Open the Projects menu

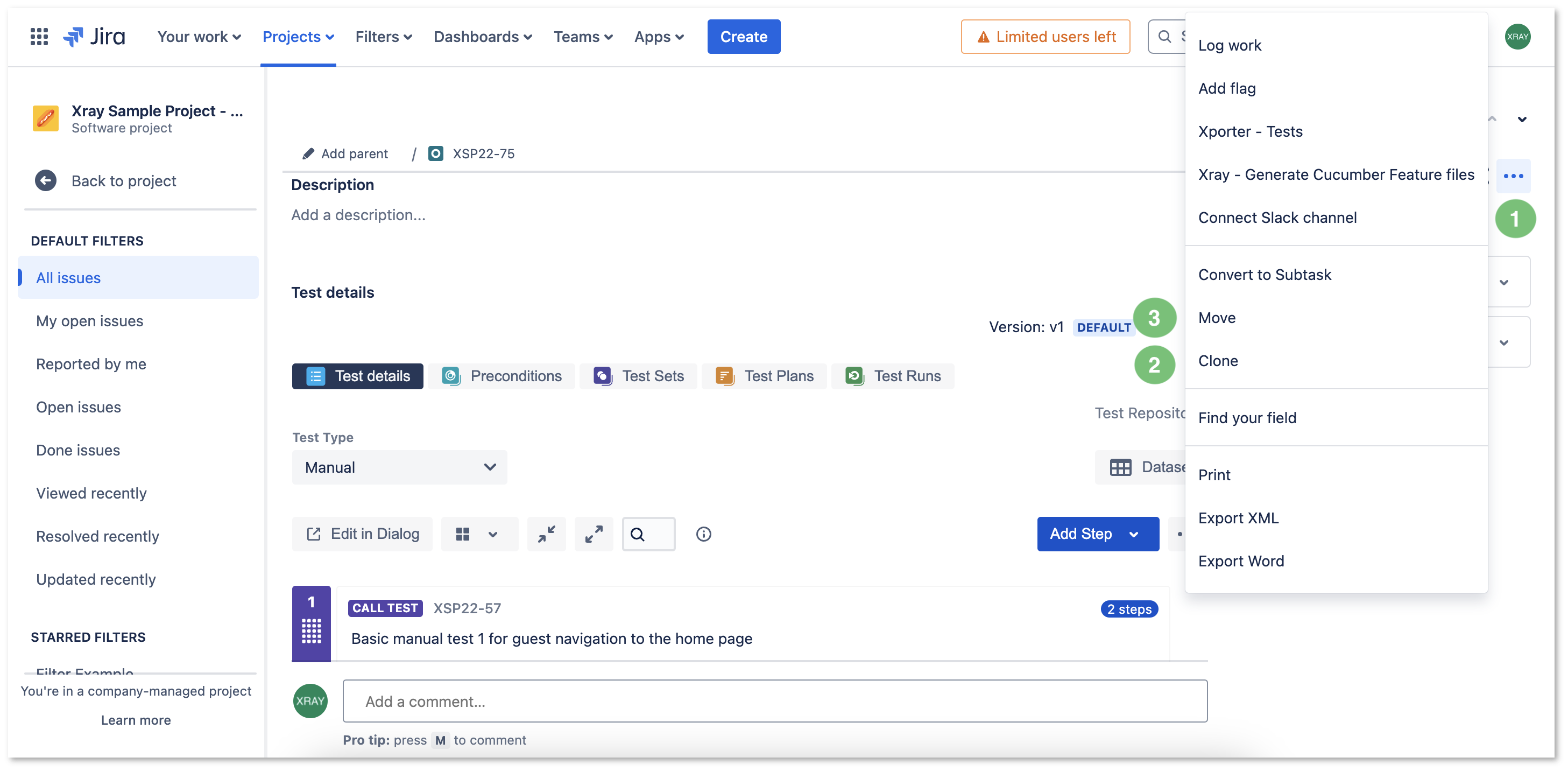click(x=298, y=37)
